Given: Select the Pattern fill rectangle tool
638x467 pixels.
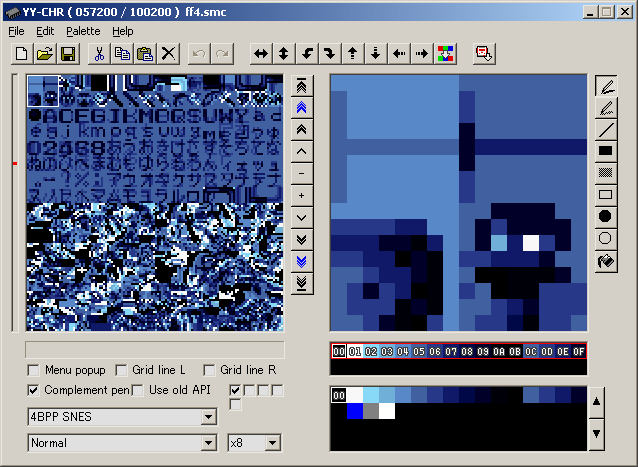Looking at the screenshot, I should click(x=606, y=173).
